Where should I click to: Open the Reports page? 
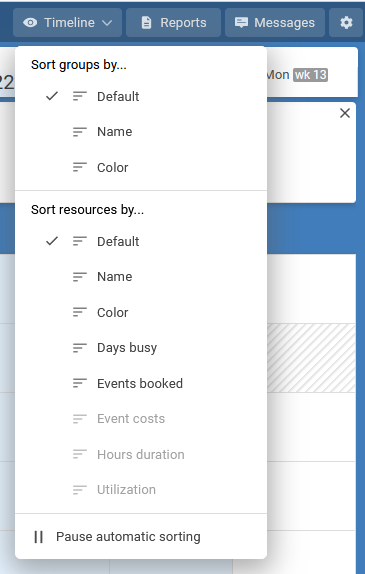click(174, 23)
